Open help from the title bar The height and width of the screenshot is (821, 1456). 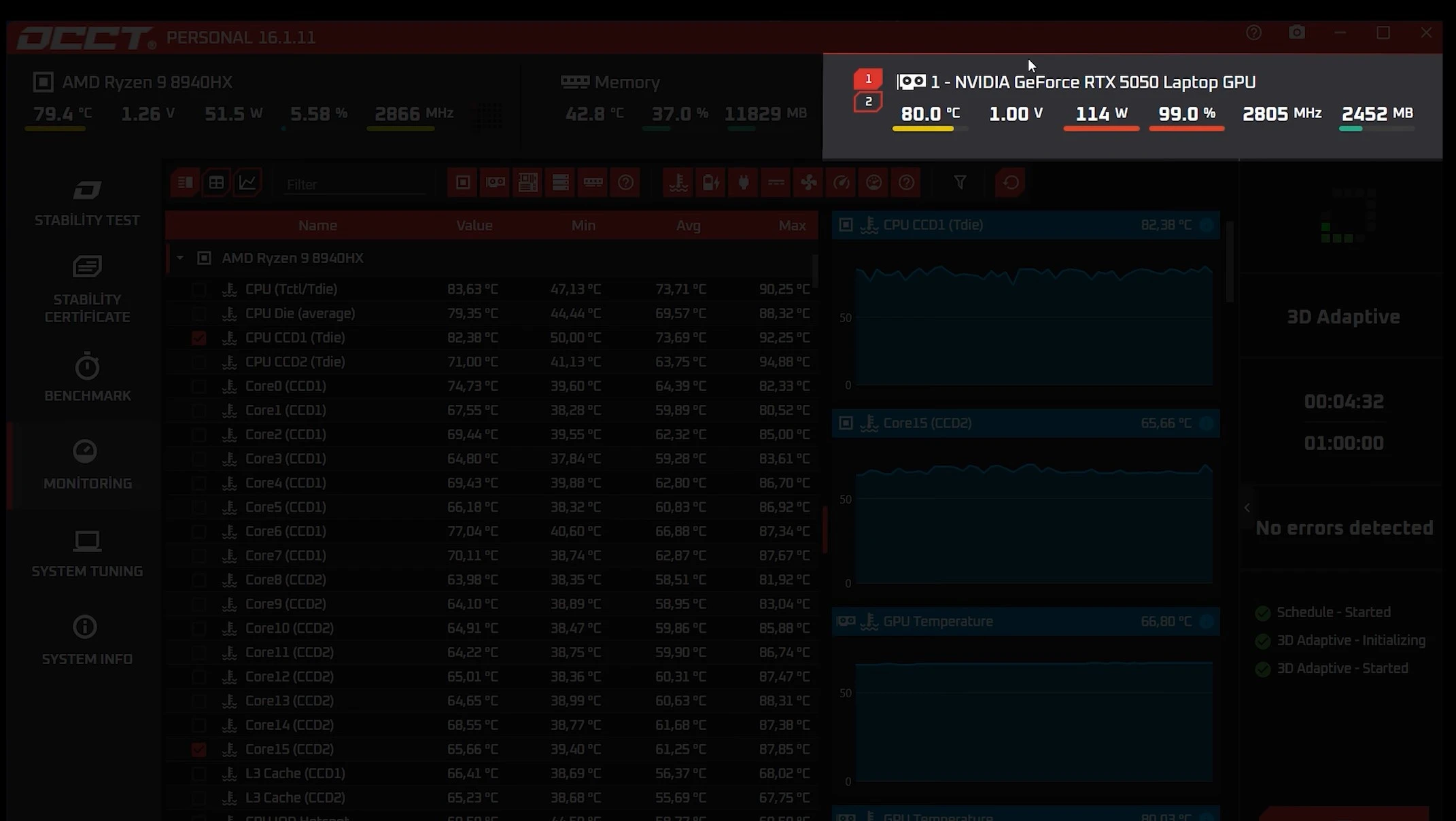(x=1254, y=33)
